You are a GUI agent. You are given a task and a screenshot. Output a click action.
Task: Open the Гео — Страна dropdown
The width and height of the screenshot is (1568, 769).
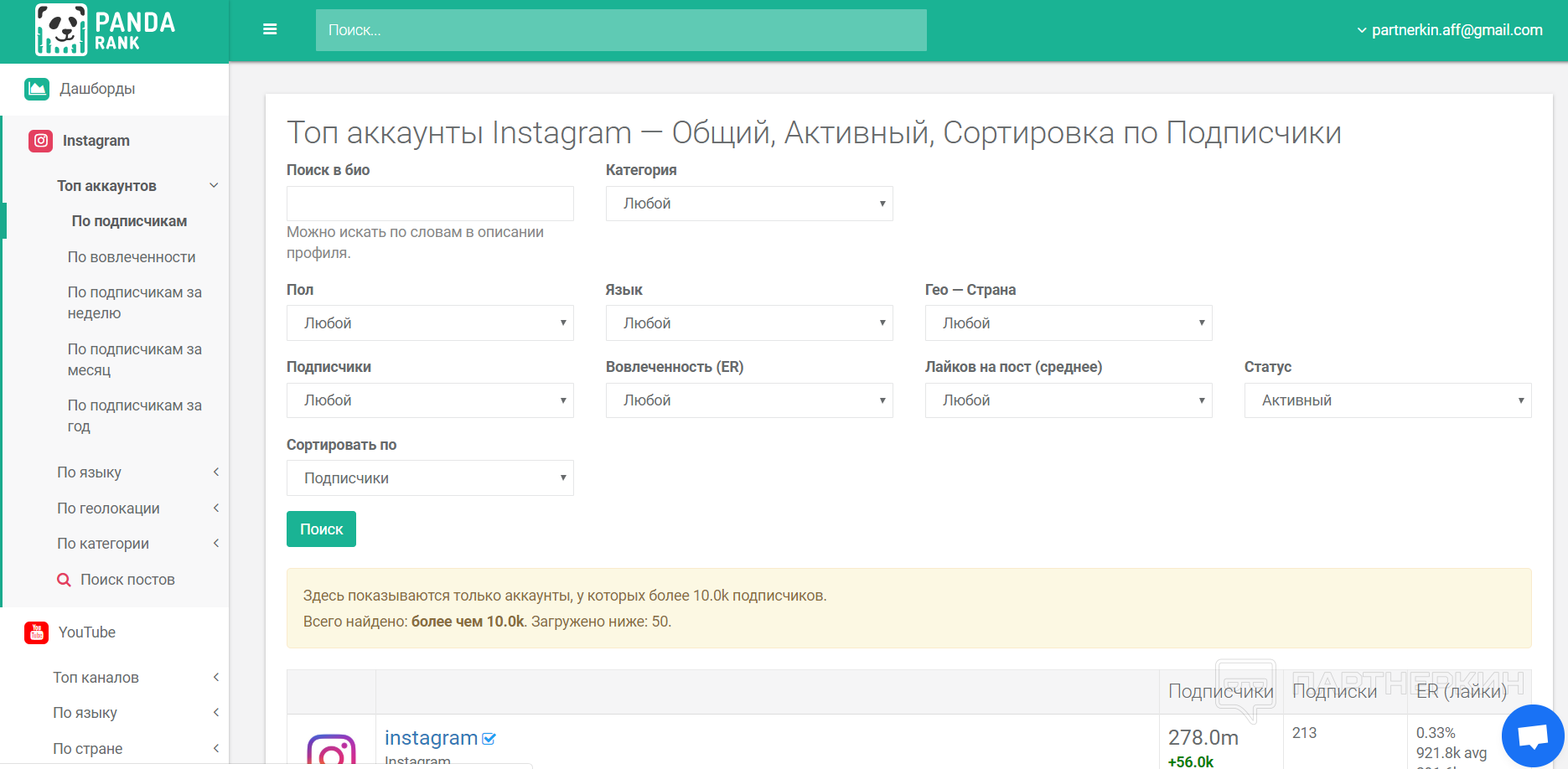coord(1069,323)
